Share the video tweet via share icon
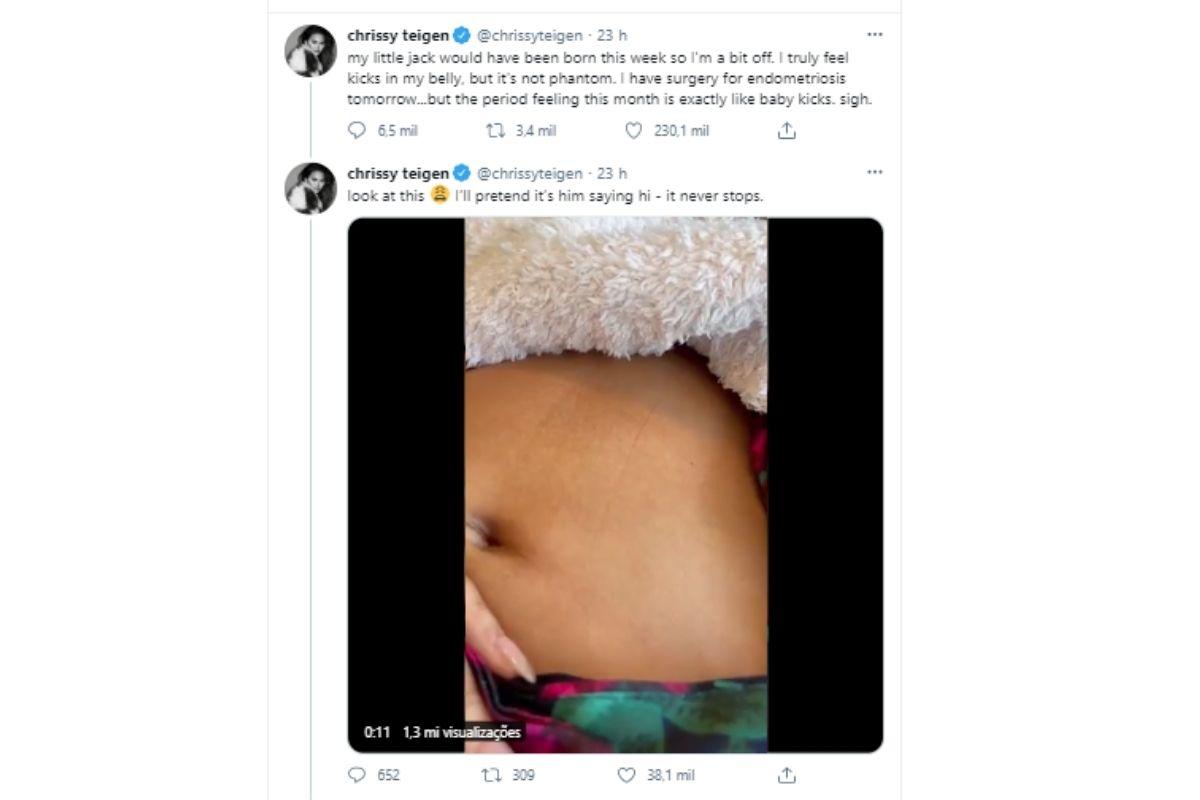 [787, 775]
